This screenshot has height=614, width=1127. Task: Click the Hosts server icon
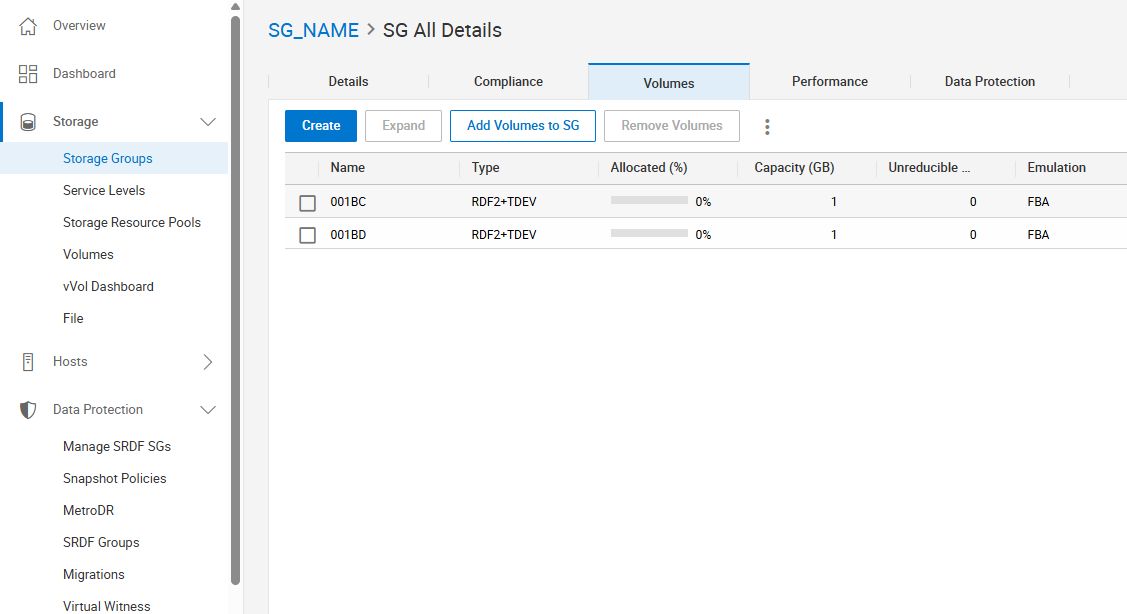[x=28, y=362]
